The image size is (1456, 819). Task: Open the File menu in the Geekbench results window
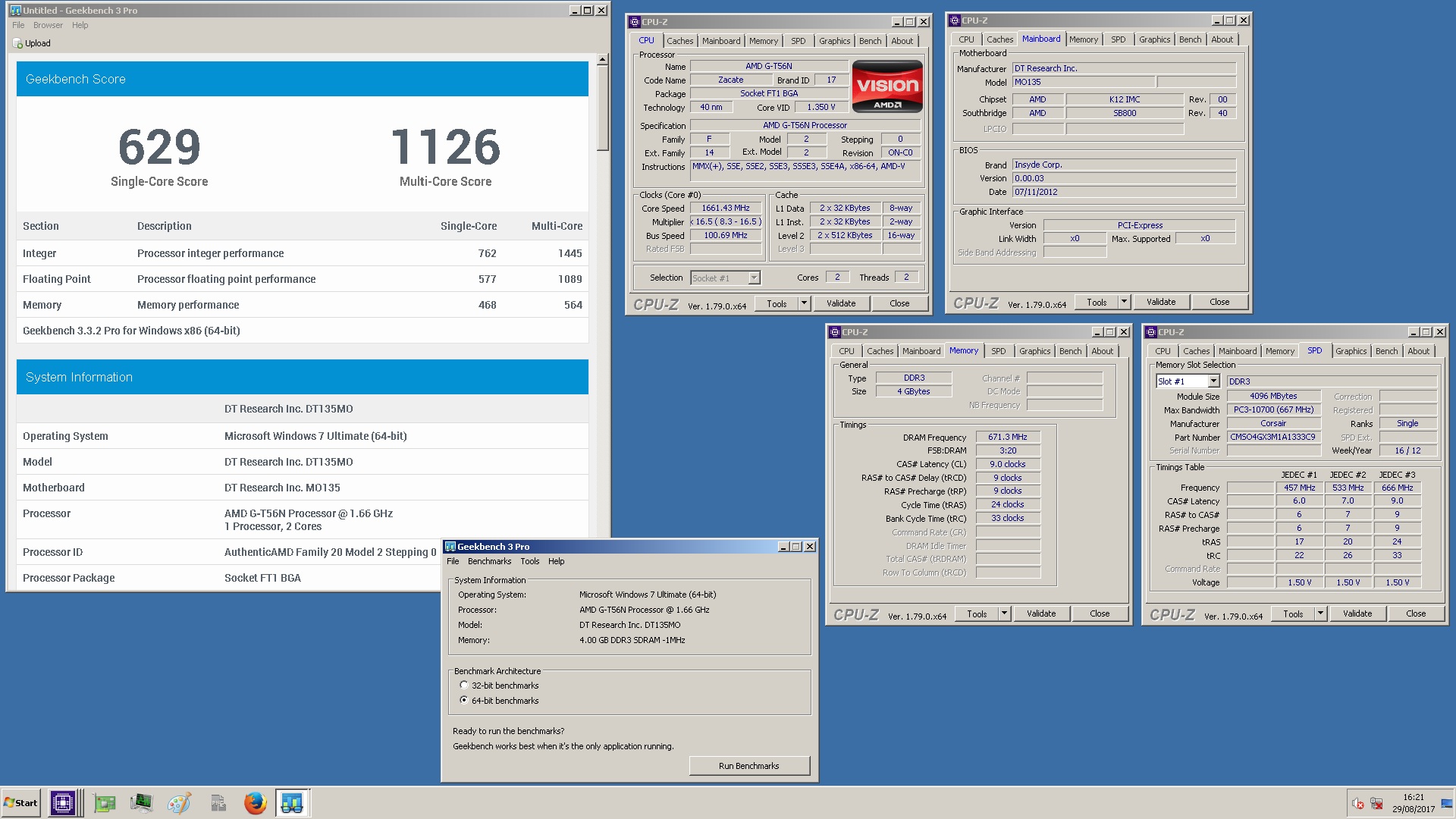click(x=18, y=25)
